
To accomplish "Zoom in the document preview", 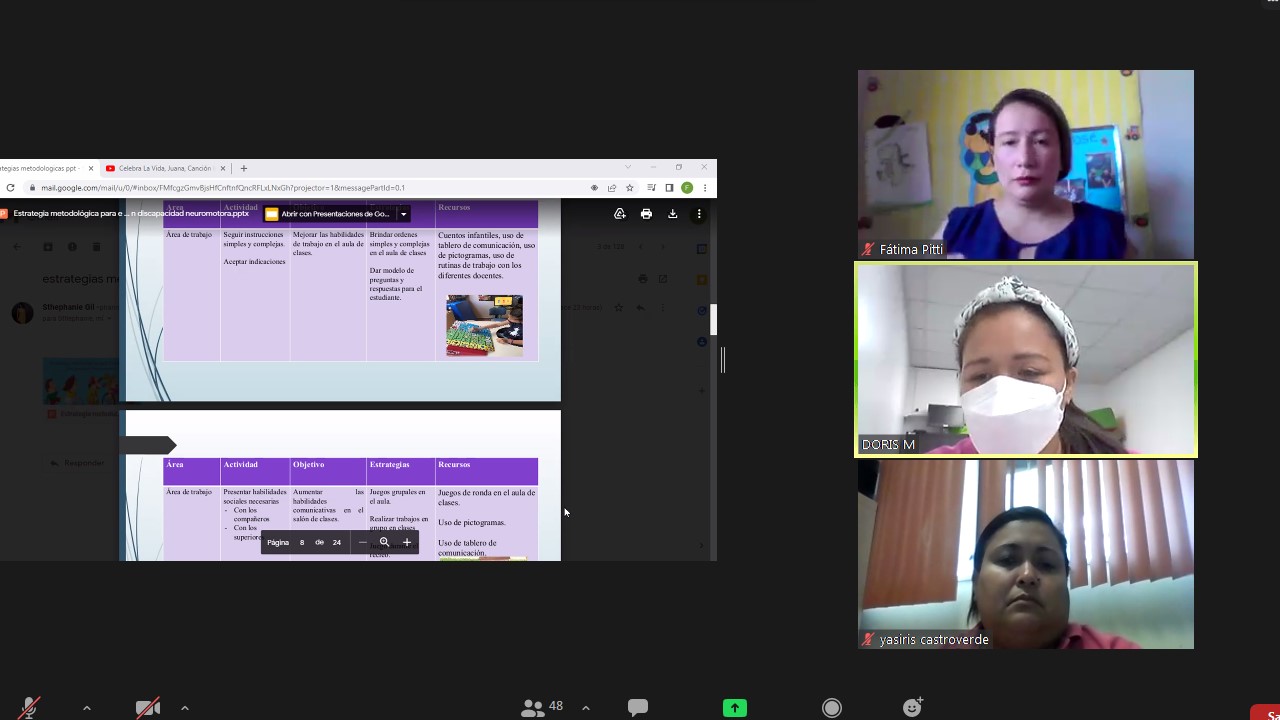I will click(407, 542).
